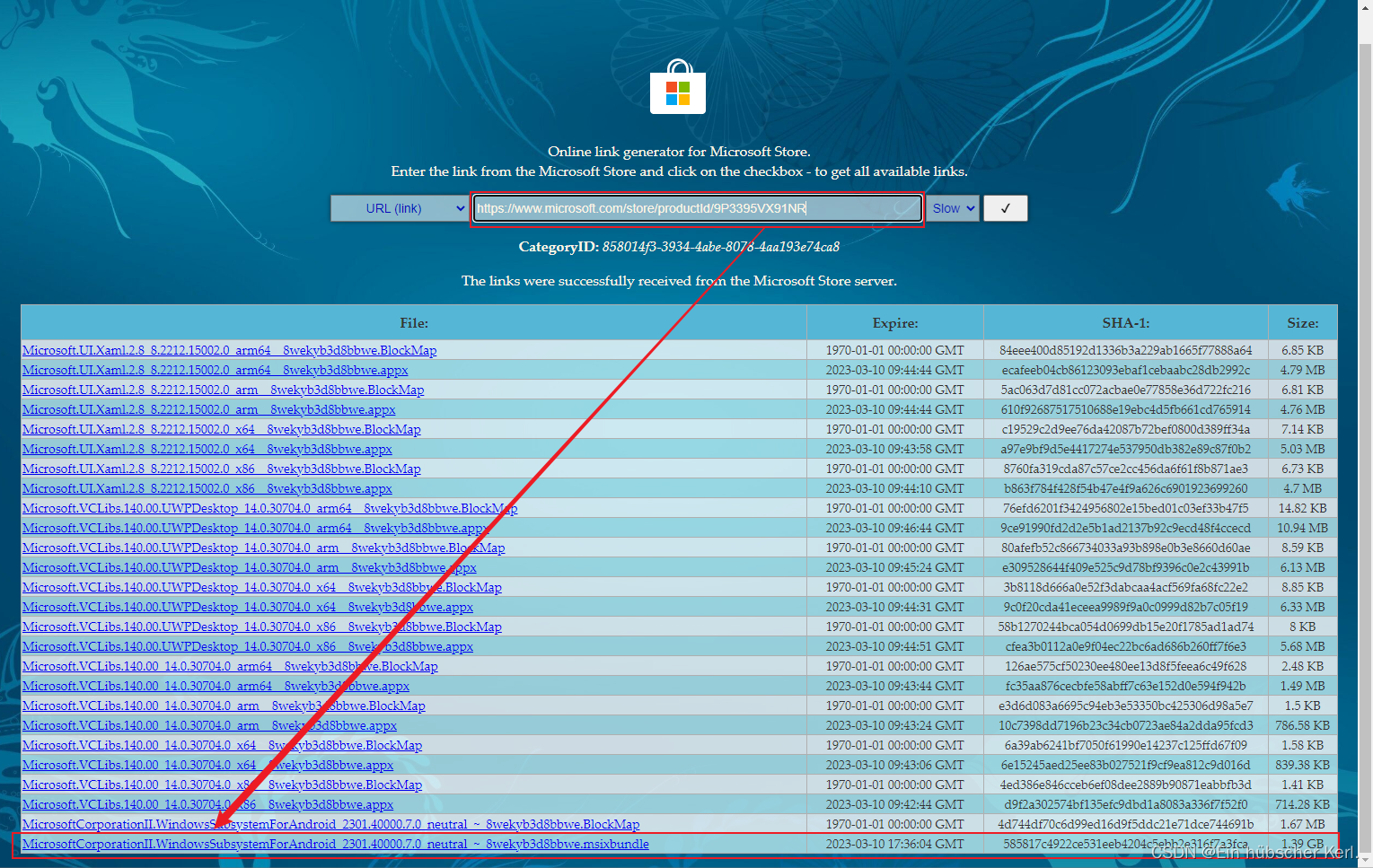Screen dimensions: 1373x868
Task: Download Microsoft.UI.Xaml.2.8 x64 appx file
Action: (x=207, y=449)
